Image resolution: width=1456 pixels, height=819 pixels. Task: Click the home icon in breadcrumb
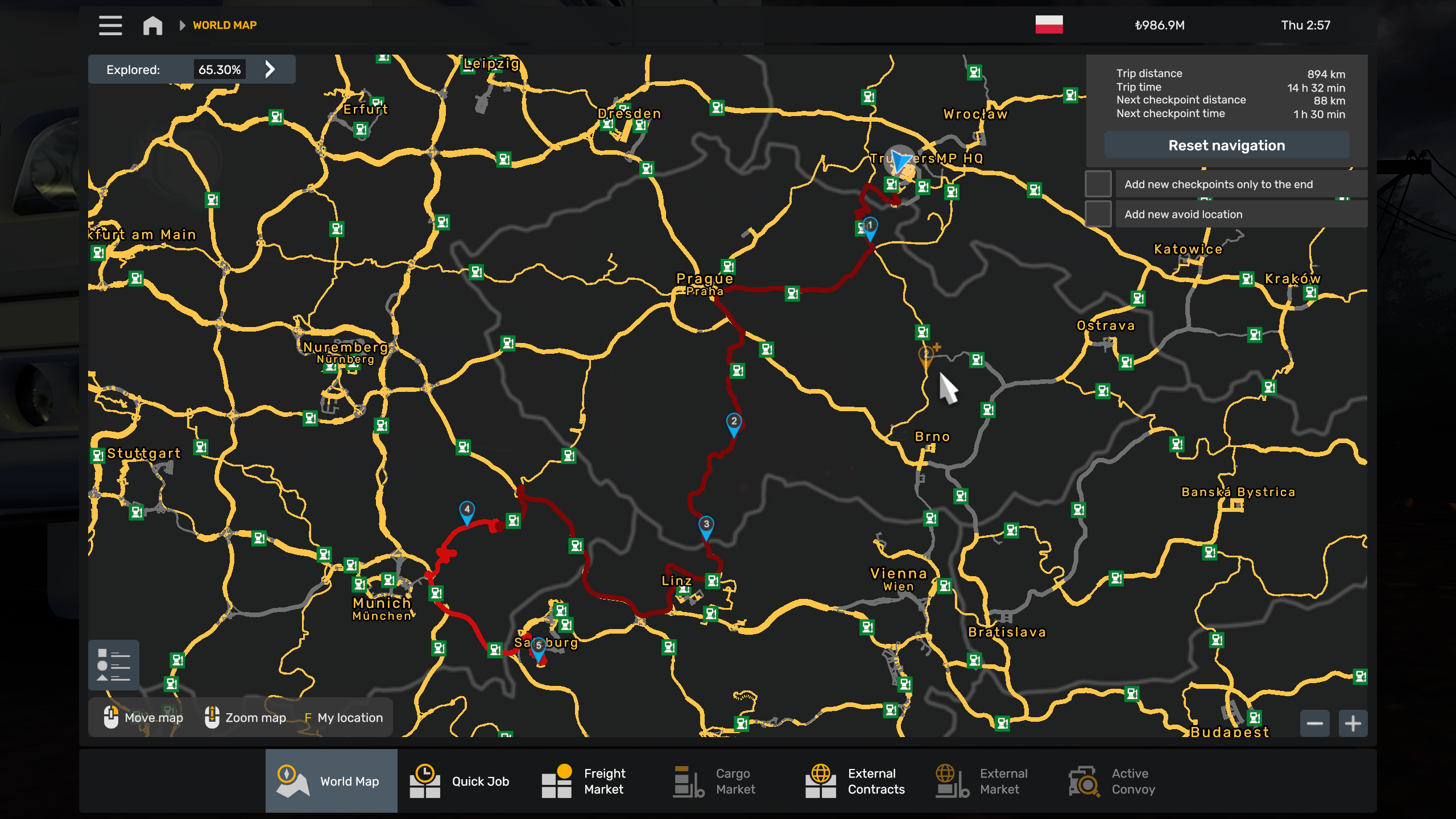coord(152,25)
